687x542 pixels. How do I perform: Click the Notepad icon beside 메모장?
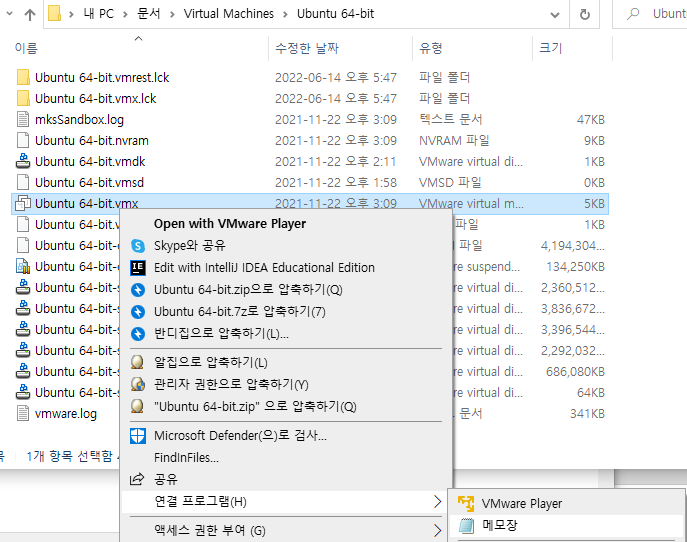point(466,525)
